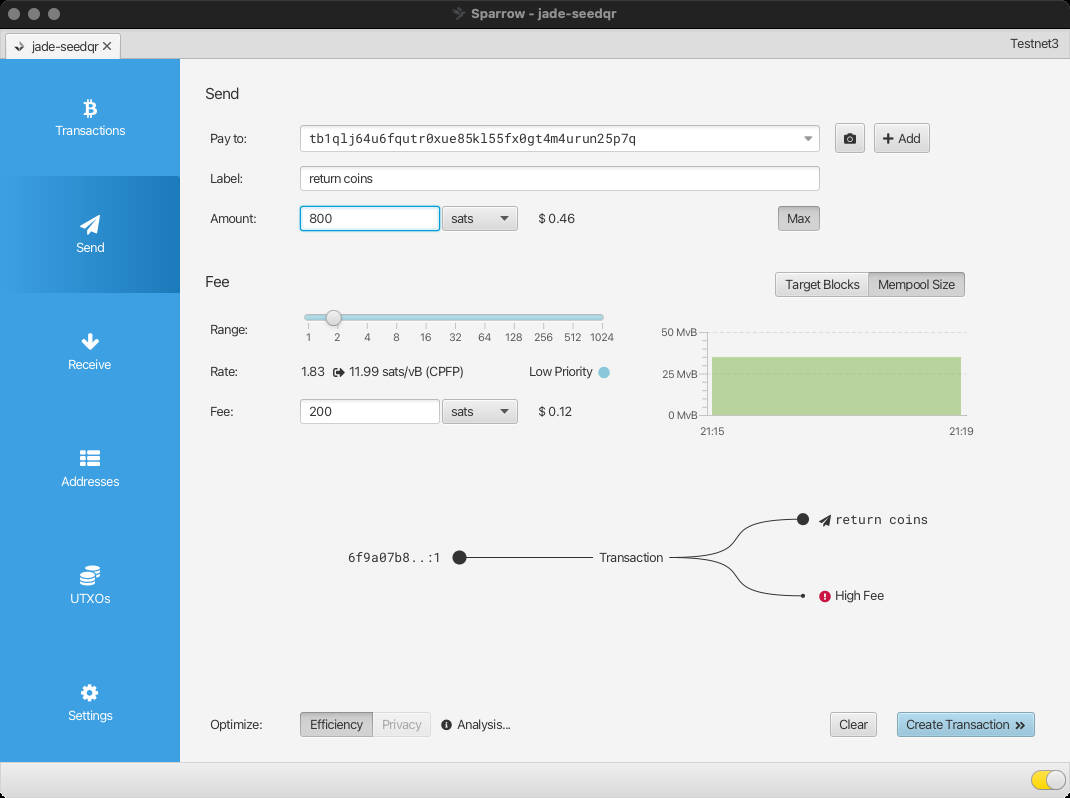
Task: Open the Analysis info icon
Action: (x=446, y=725)
